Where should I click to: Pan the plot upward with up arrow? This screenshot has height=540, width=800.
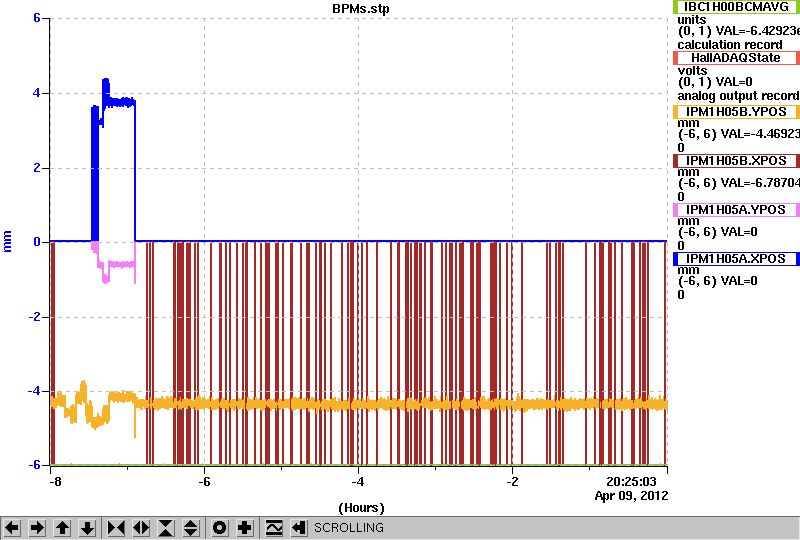tap(62, 528)
